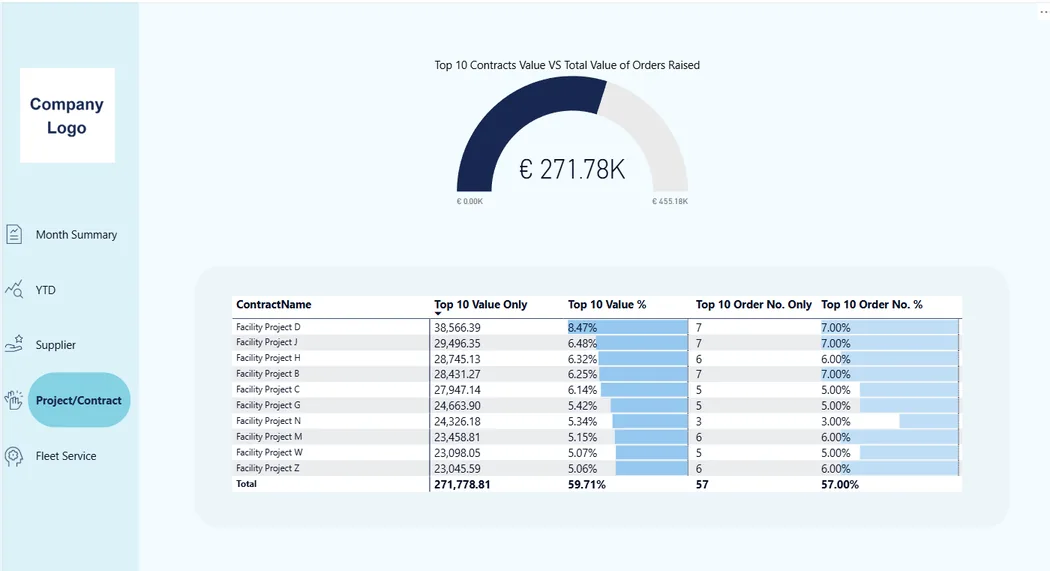Image resolution: width=1050 pixels, height=571 pixels.
Task: Click the Supplier hand-star icon
Action: [x=14, y=344]
